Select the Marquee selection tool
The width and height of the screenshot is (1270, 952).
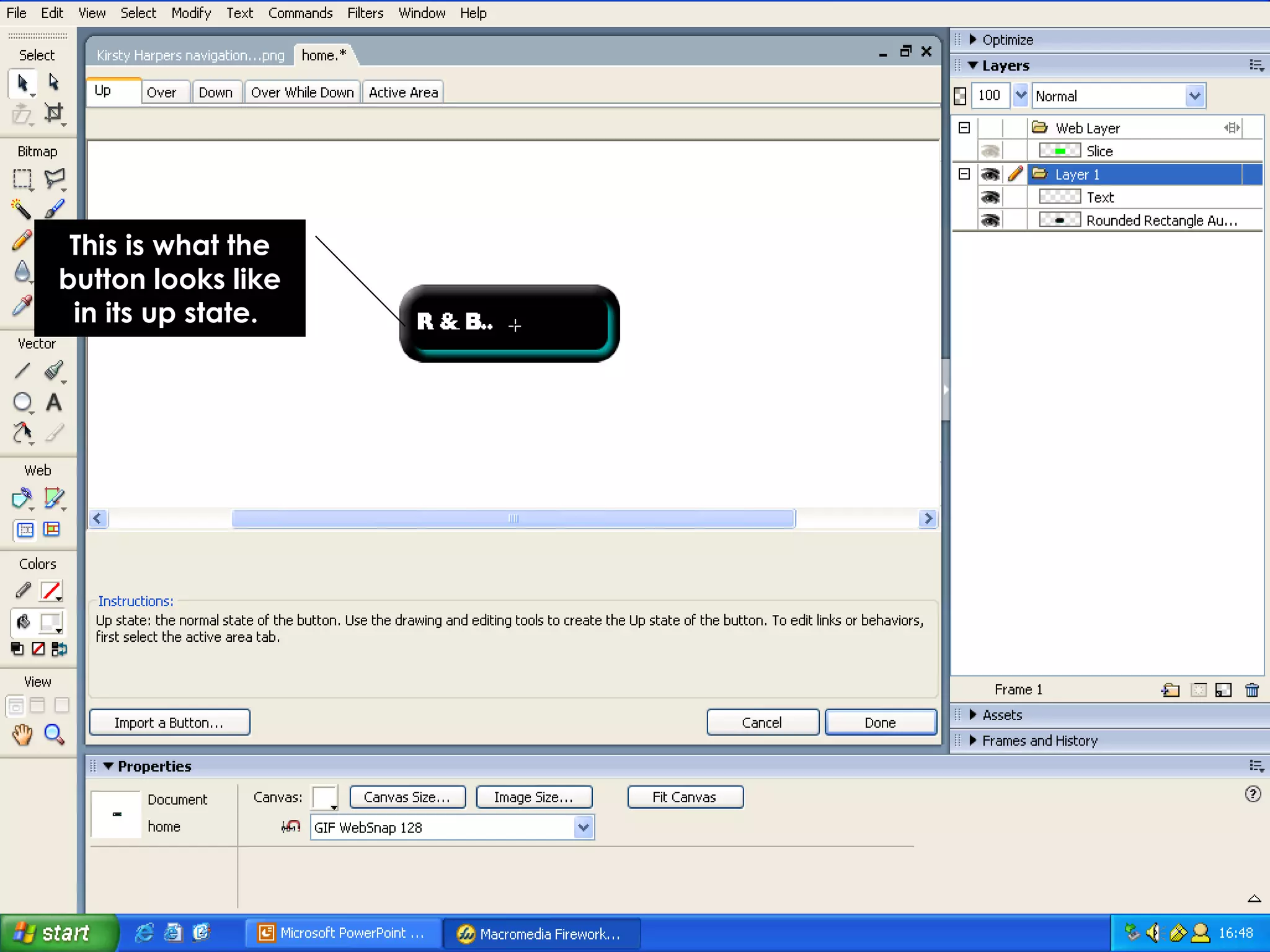click(22, 179)
